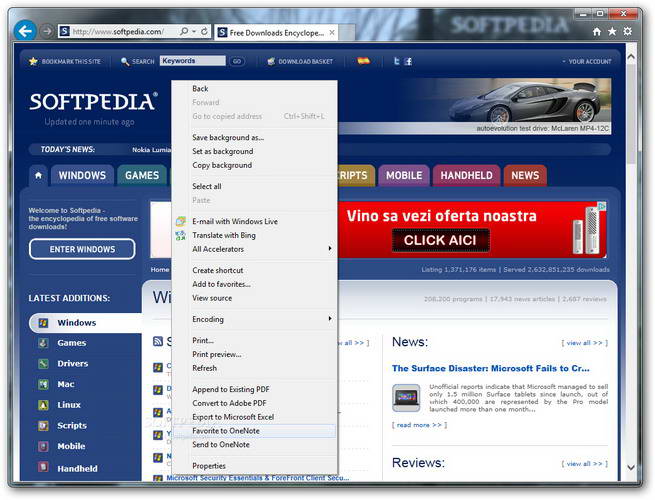
Task: Choose Back from the context menu
Action: click(x=255, y=89)
